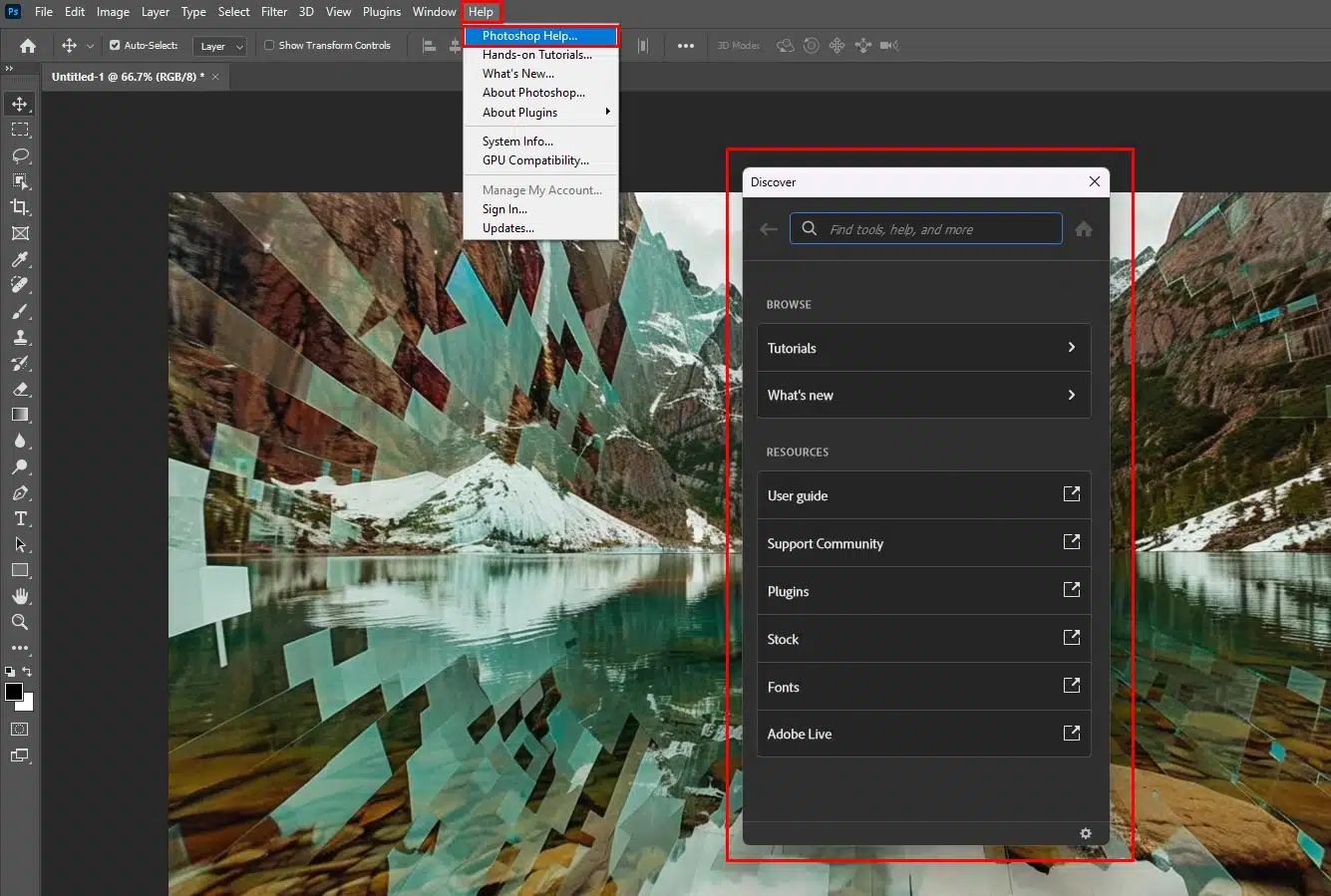Select the Crop tool
Viewport: 1331px width, 896px height.
coord(20,207)
